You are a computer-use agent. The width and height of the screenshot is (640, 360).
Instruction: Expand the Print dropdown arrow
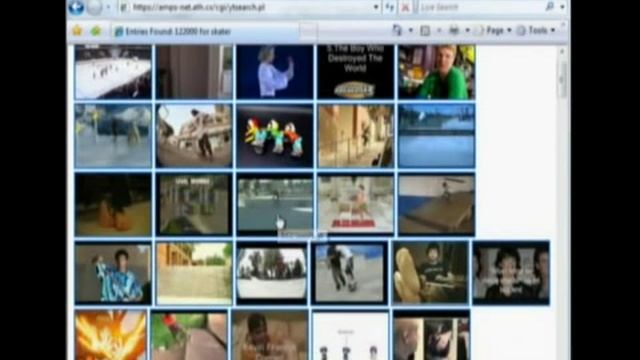click(x=467, y=31)
